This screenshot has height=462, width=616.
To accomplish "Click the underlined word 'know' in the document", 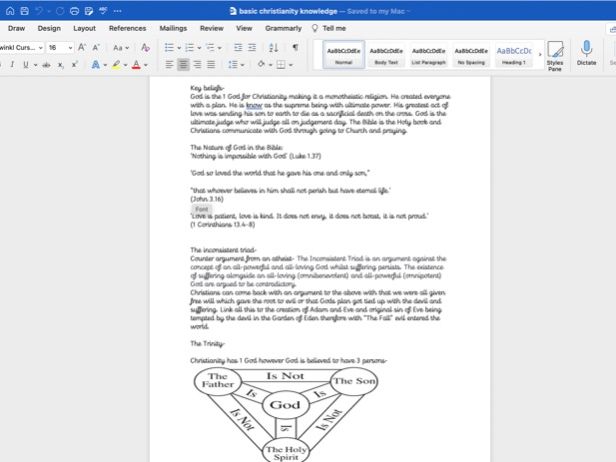I will tap(254, 105).
